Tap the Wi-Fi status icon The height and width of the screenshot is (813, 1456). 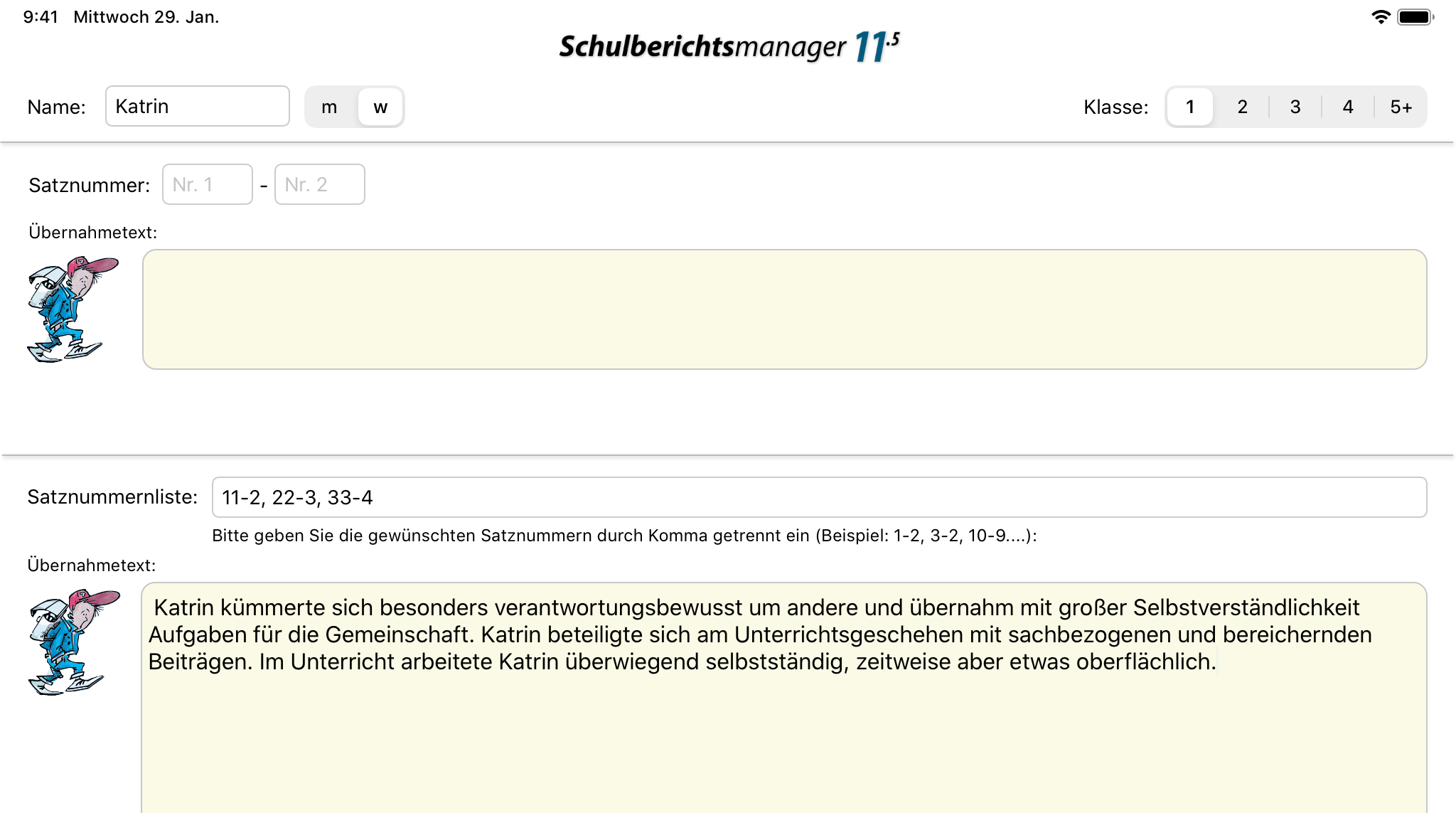(x=1380, y=17)
